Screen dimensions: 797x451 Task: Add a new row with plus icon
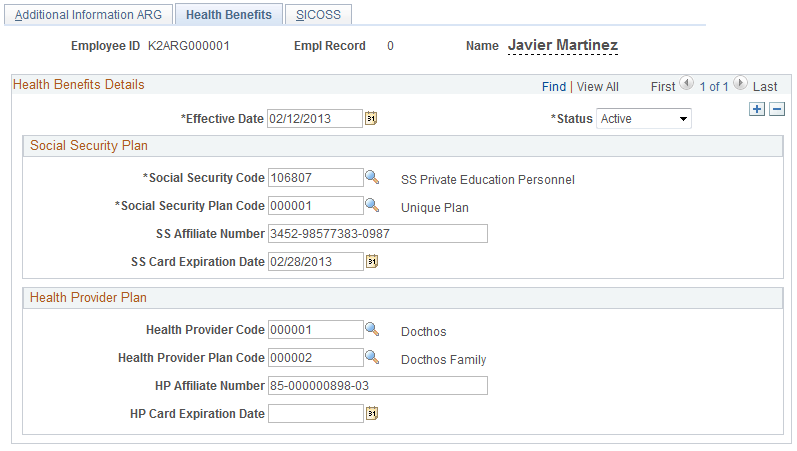757,109
